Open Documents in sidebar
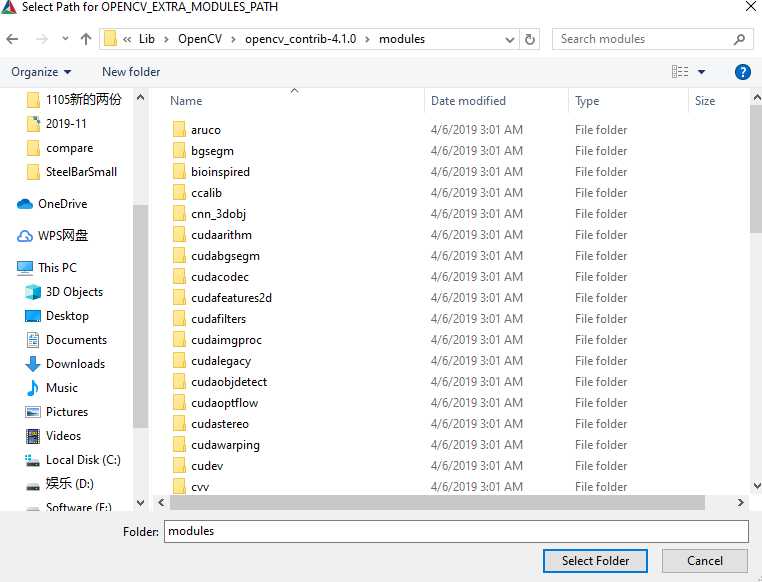This screenshot has width=762, height=582. [x=76, y=340]
